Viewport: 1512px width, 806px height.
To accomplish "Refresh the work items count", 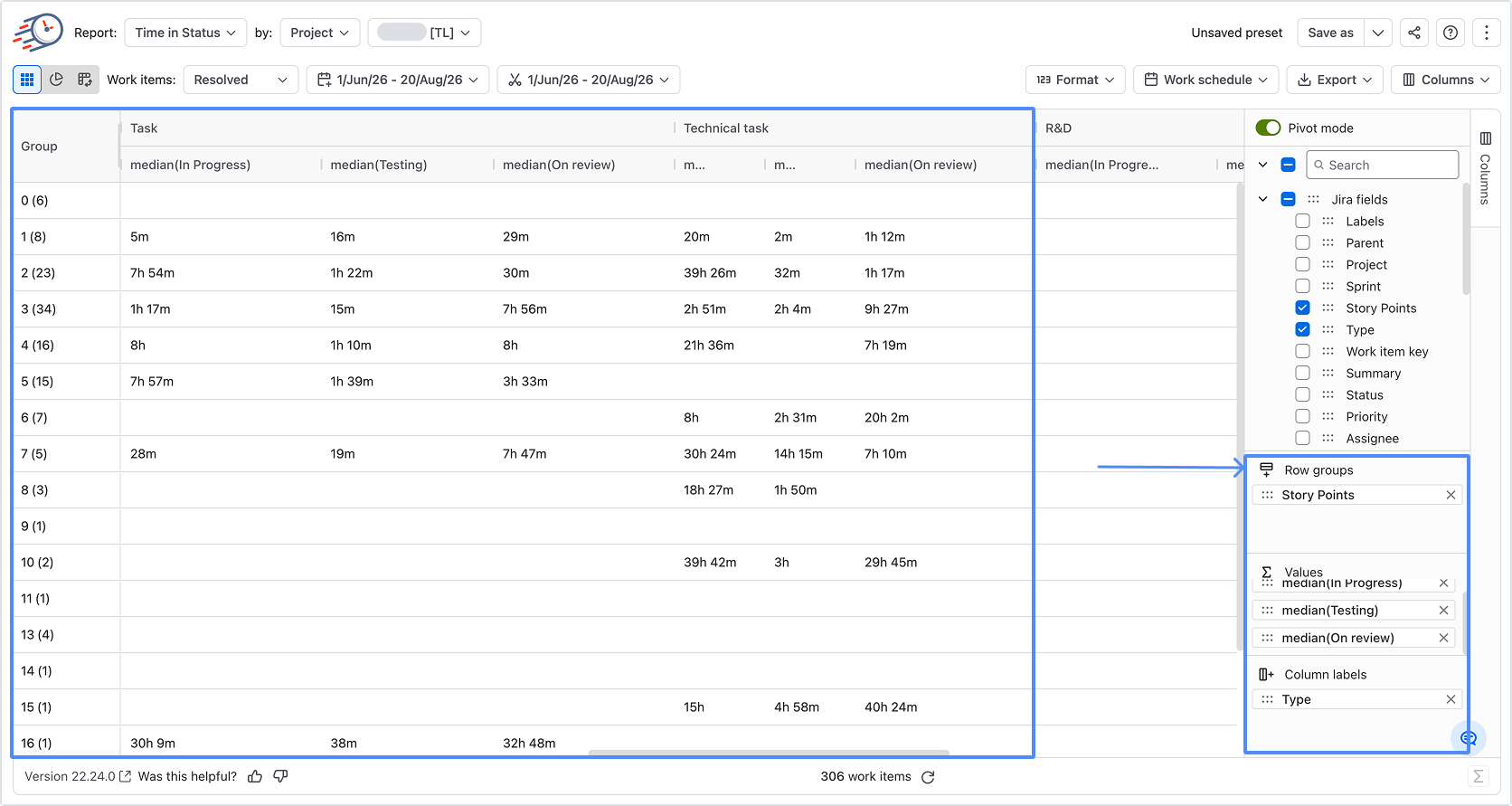I will pos(928,777).
